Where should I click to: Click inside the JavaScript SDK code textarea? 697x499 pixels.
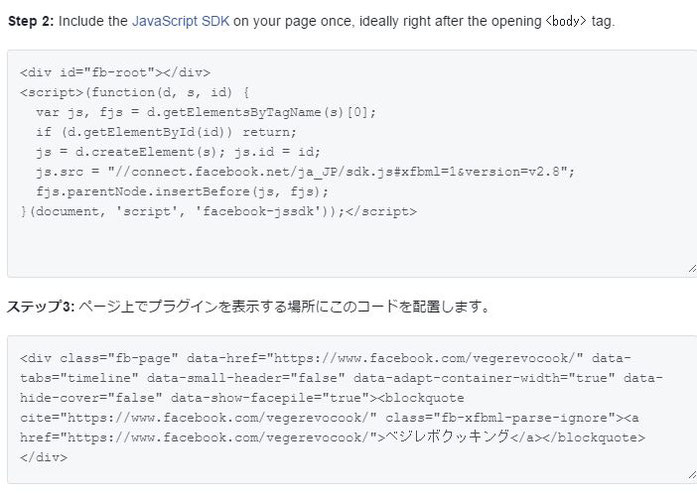tap(352, 164)
